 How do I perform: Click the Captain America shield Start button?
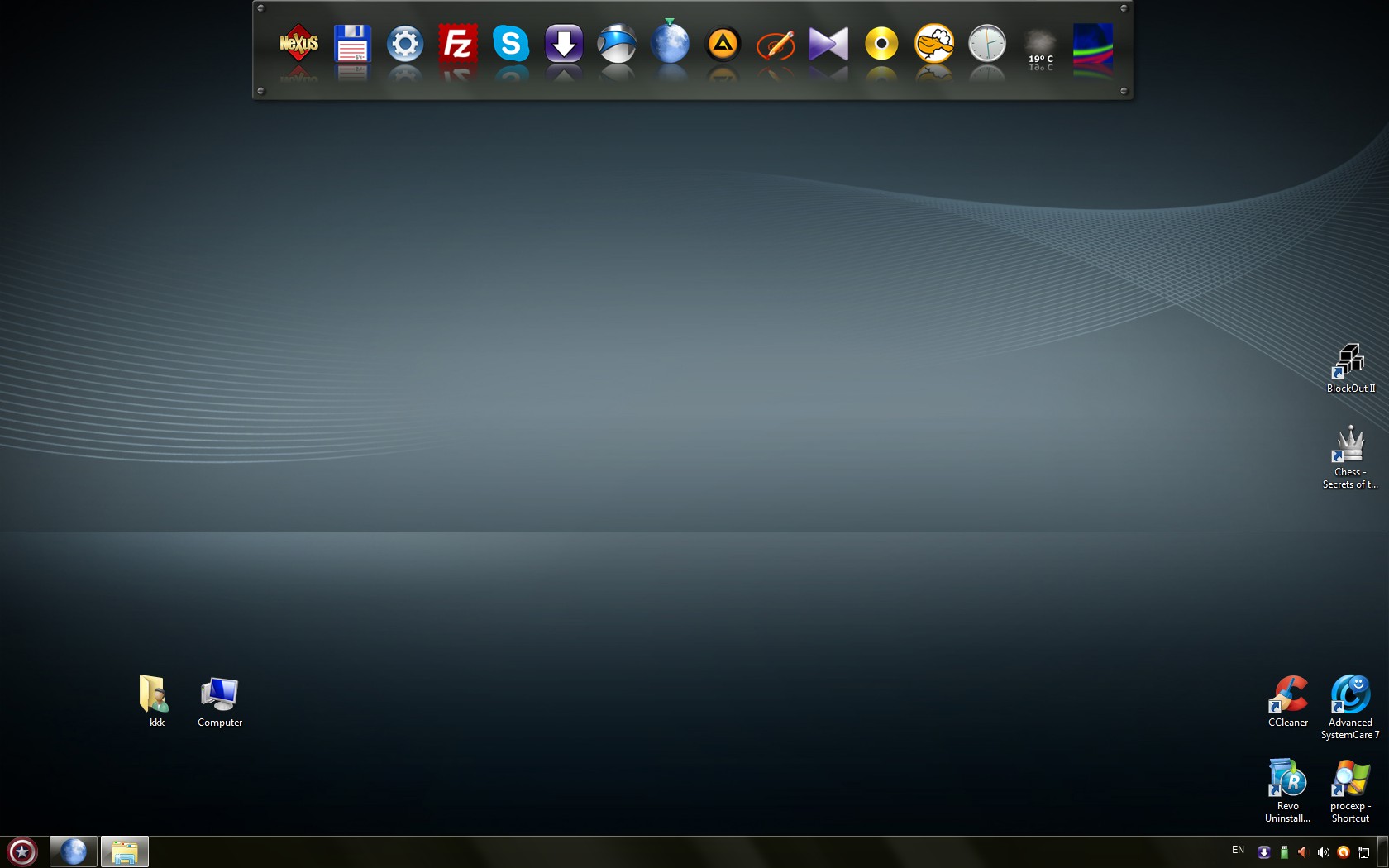(22, 851)
